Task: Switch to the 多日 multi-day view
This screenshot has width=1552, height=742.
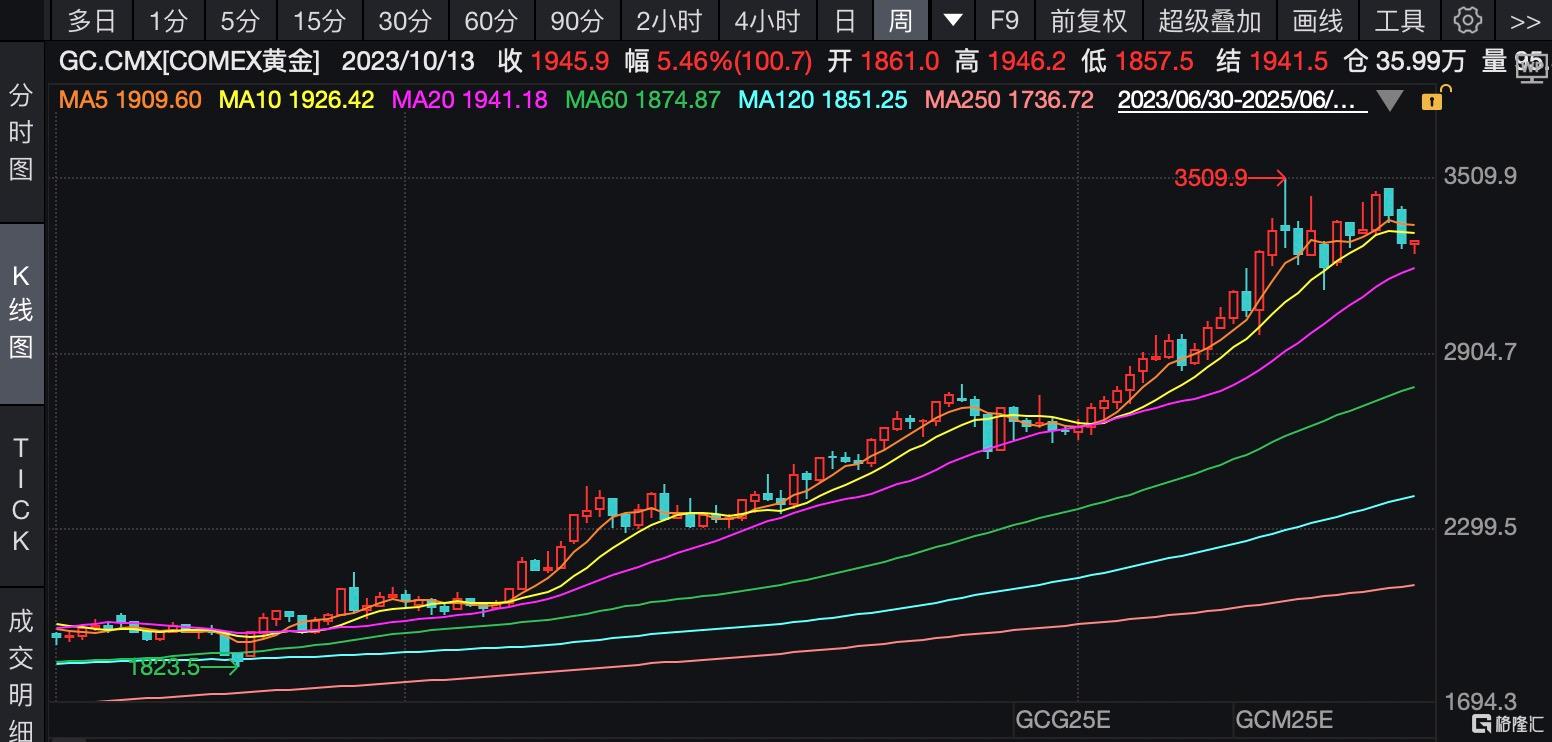Action: tap(92, 20)
